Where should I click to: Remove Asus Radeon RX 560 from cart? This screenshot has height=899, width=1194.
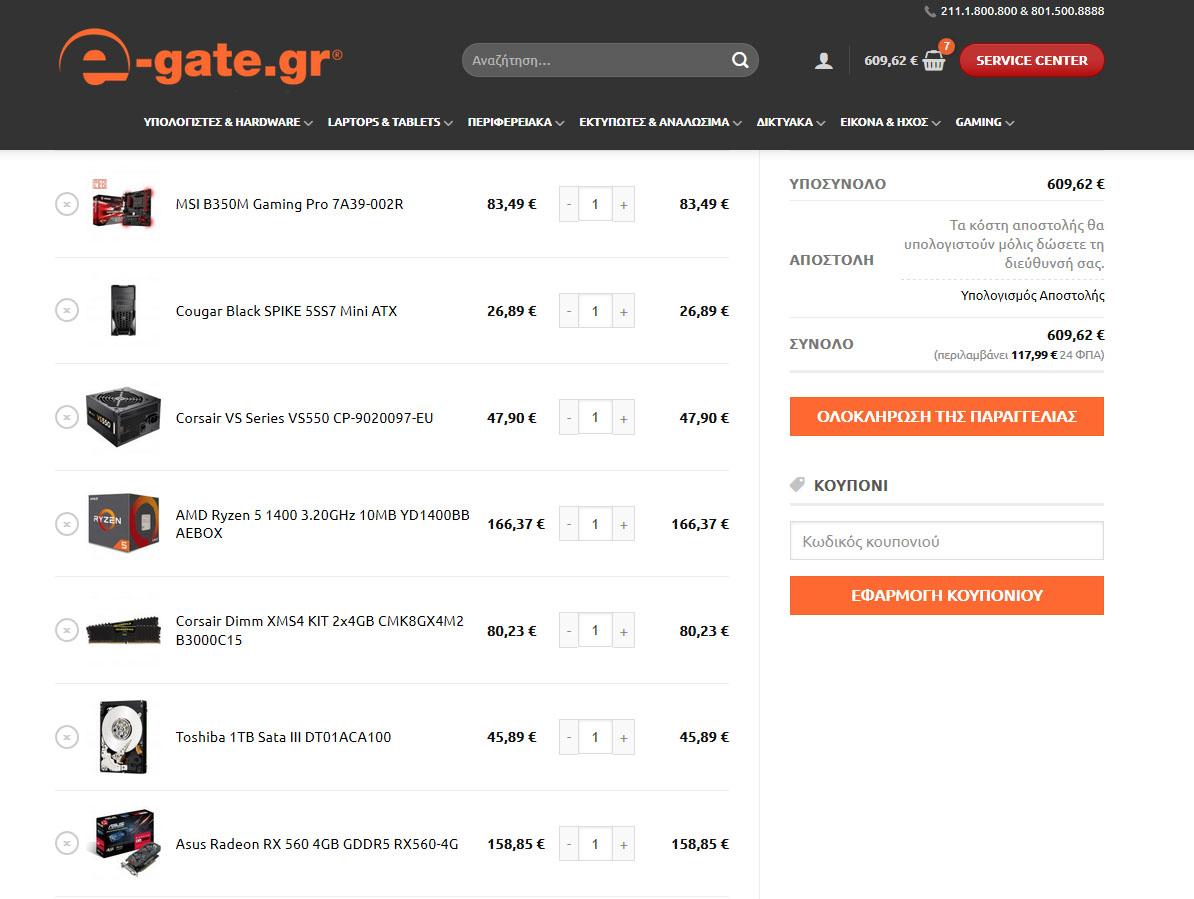(67, 843)
